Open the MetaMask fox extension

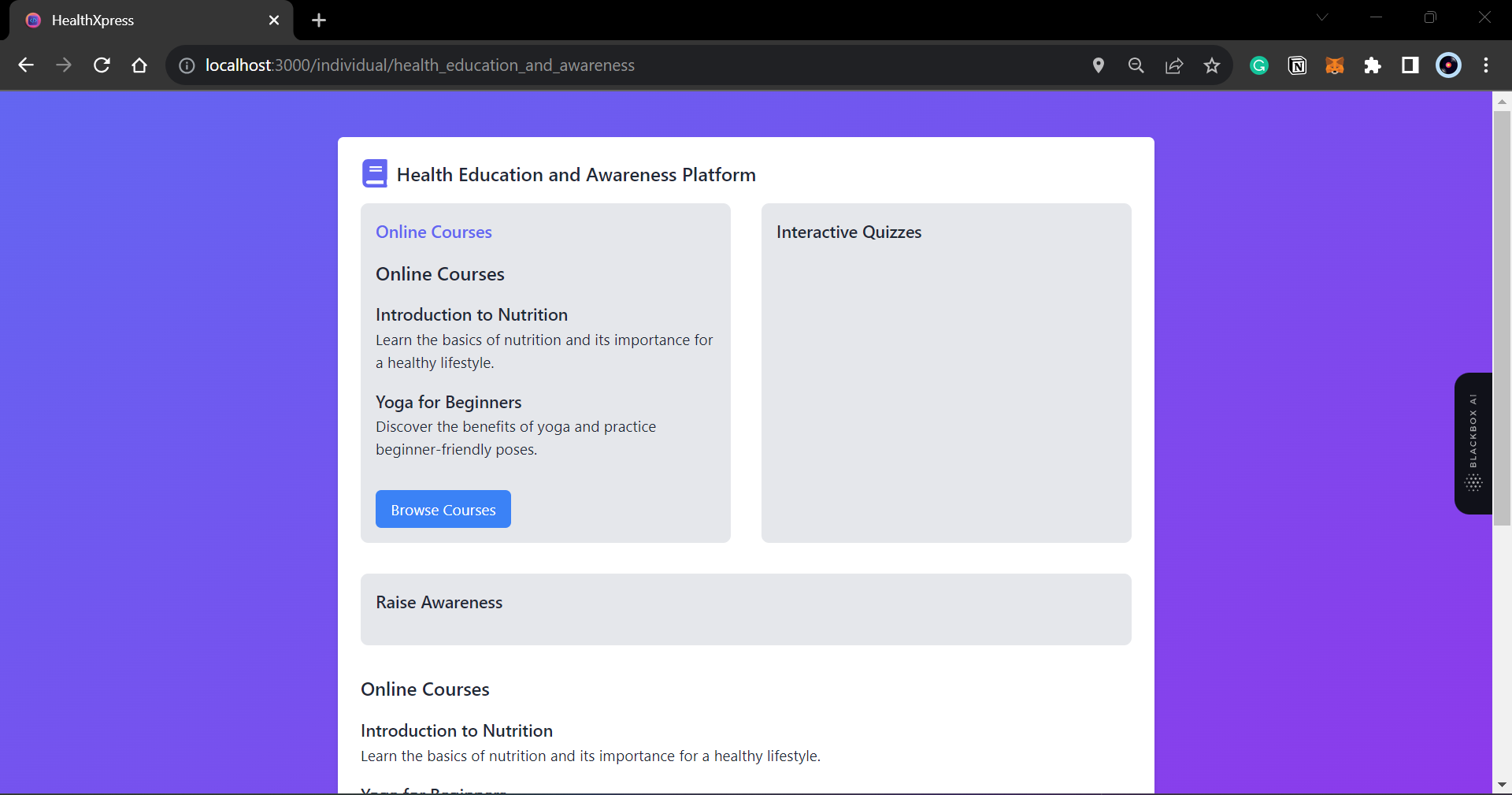pos(1335,65)
